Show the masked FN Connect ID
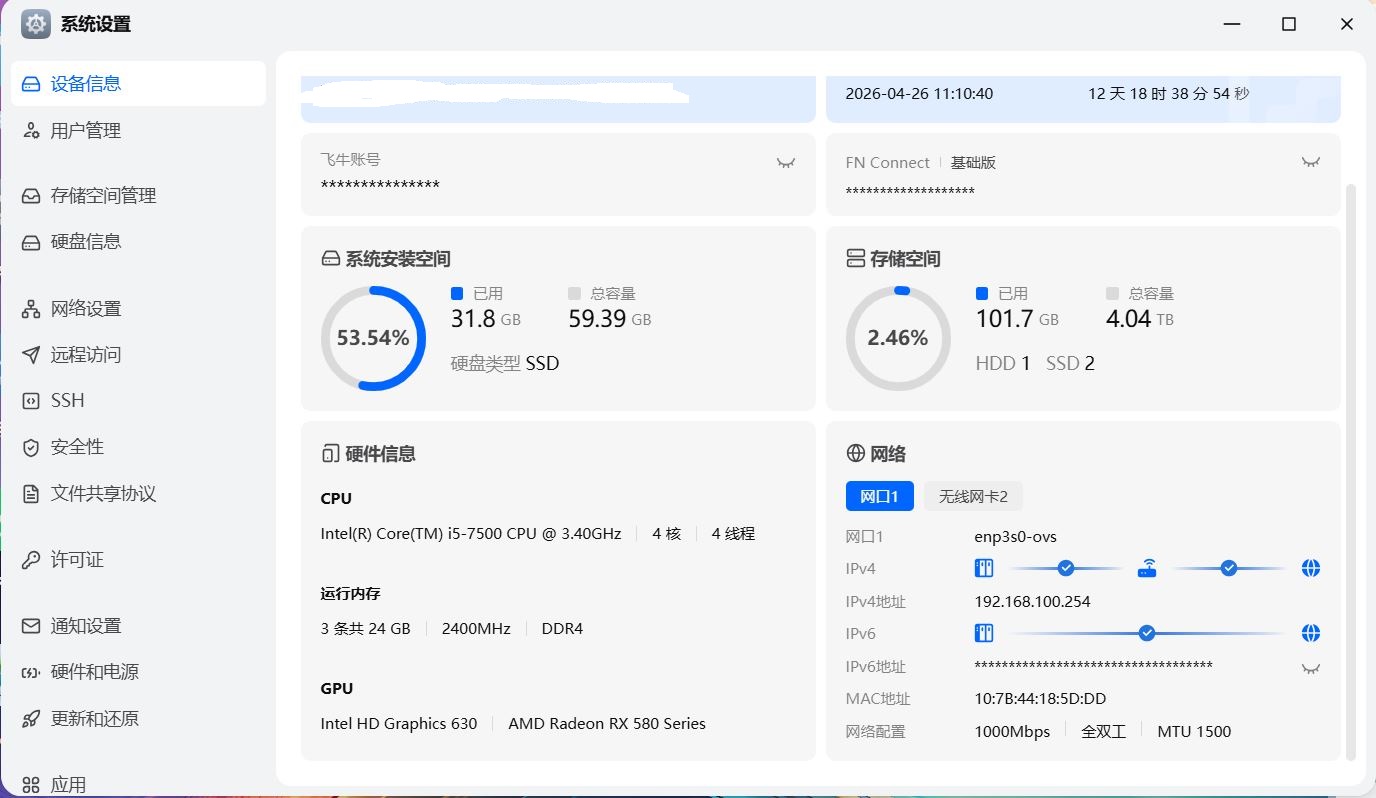 coord(1311,162)
